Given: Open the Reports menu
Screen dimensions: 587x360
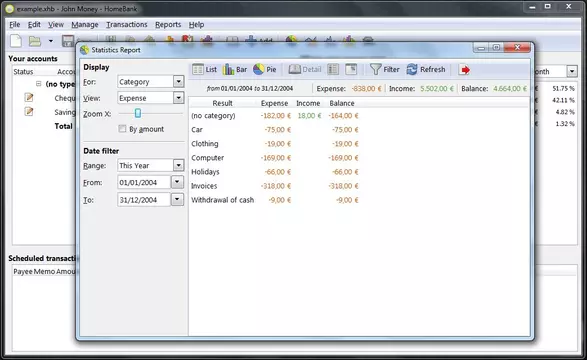Looking at the screenshot, I should click(x=168, y=25).
